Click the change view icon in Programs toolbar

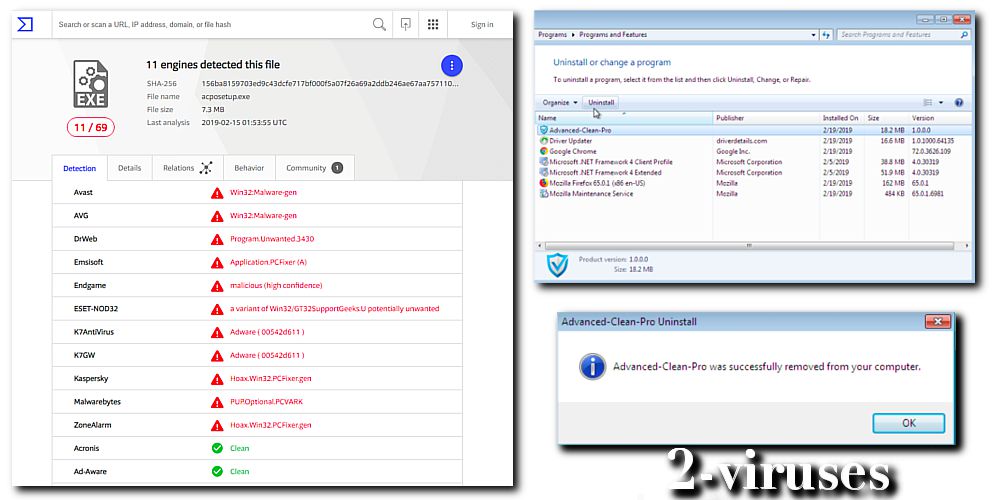(928, 102)
